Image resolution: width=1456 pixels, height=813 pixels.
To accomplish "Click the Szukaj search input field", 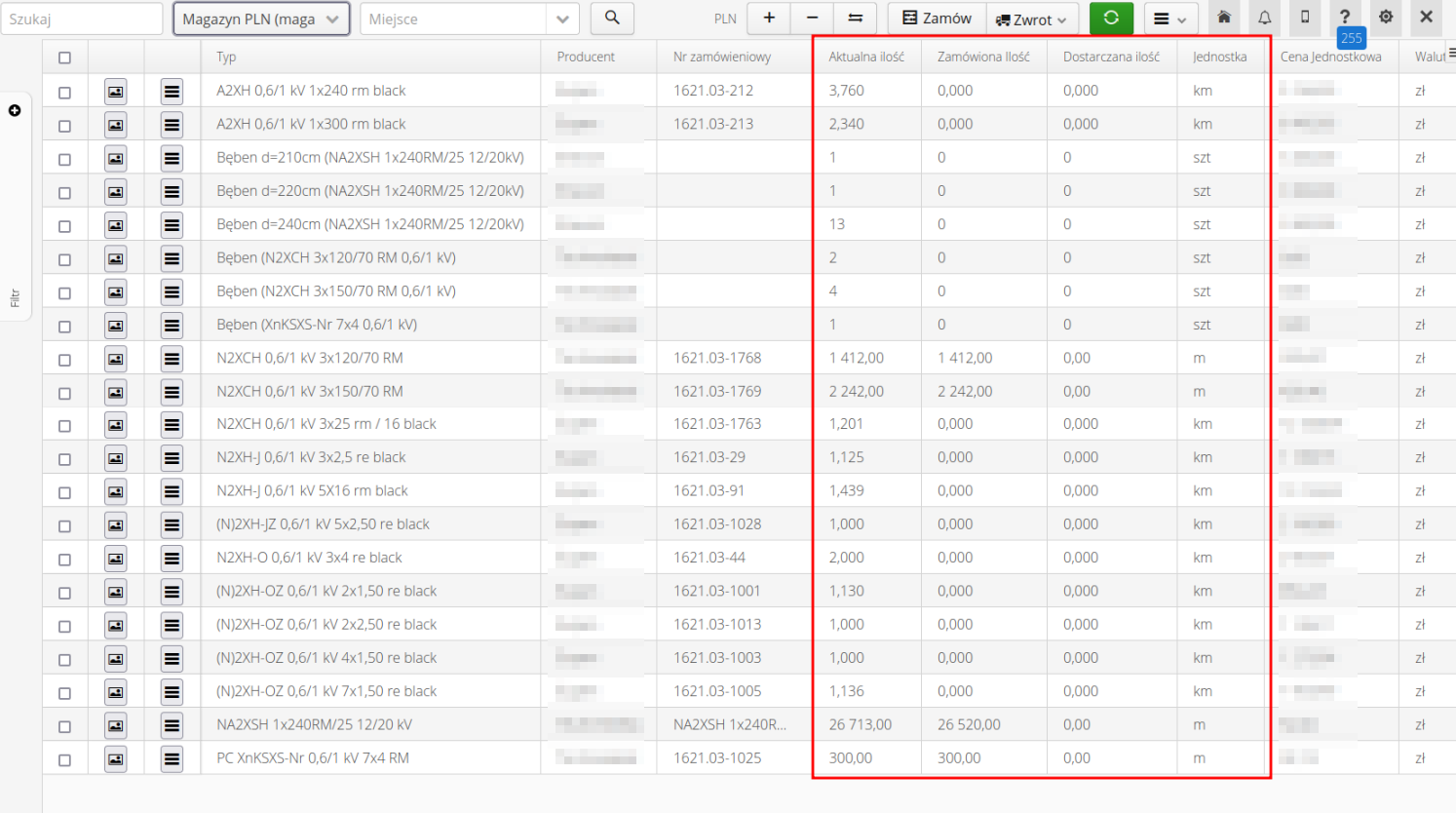I will [x=82, y=19].
